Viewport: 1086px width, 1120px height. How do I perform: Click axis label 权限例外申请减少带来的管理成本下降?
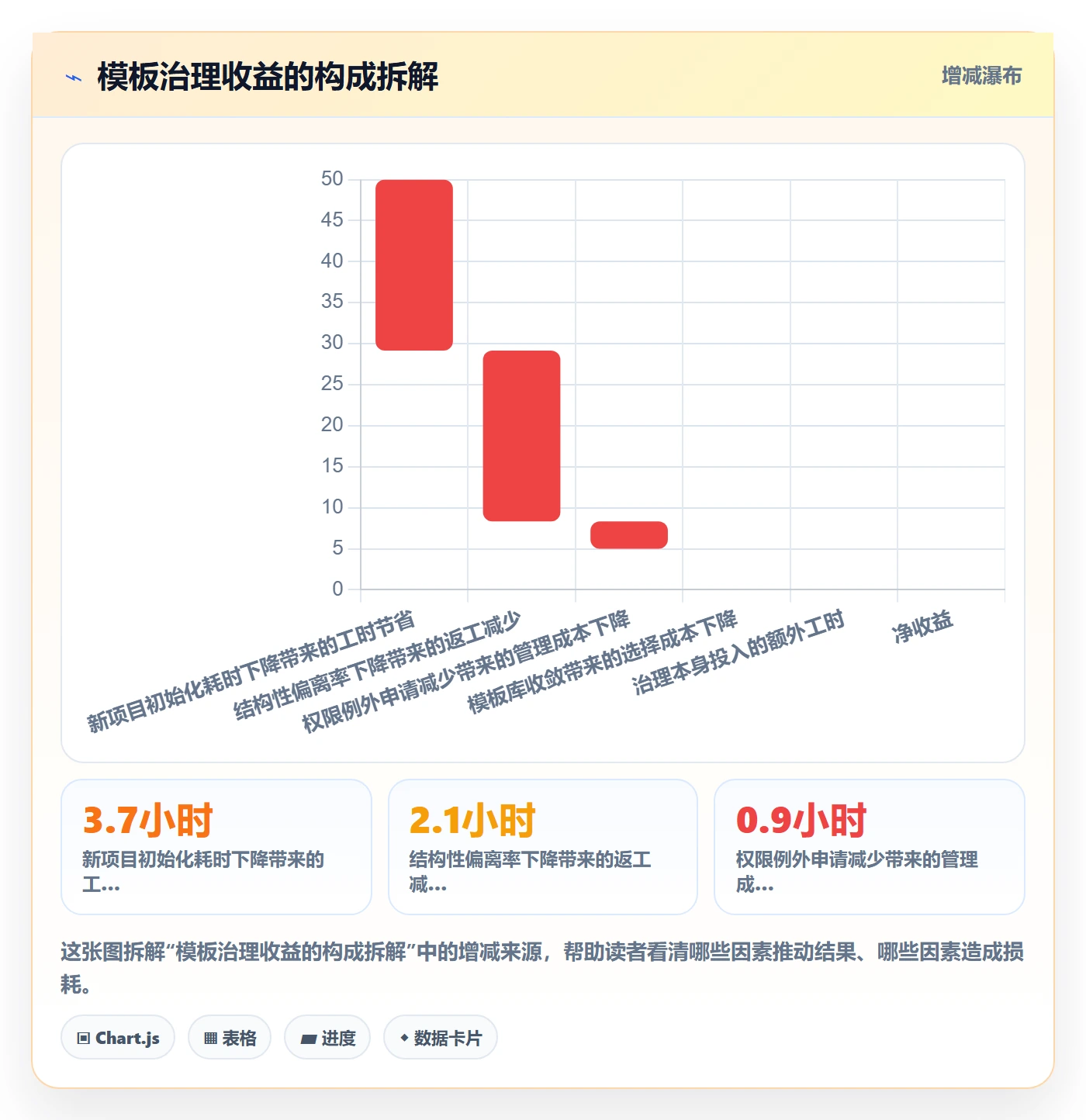[466, 672]
